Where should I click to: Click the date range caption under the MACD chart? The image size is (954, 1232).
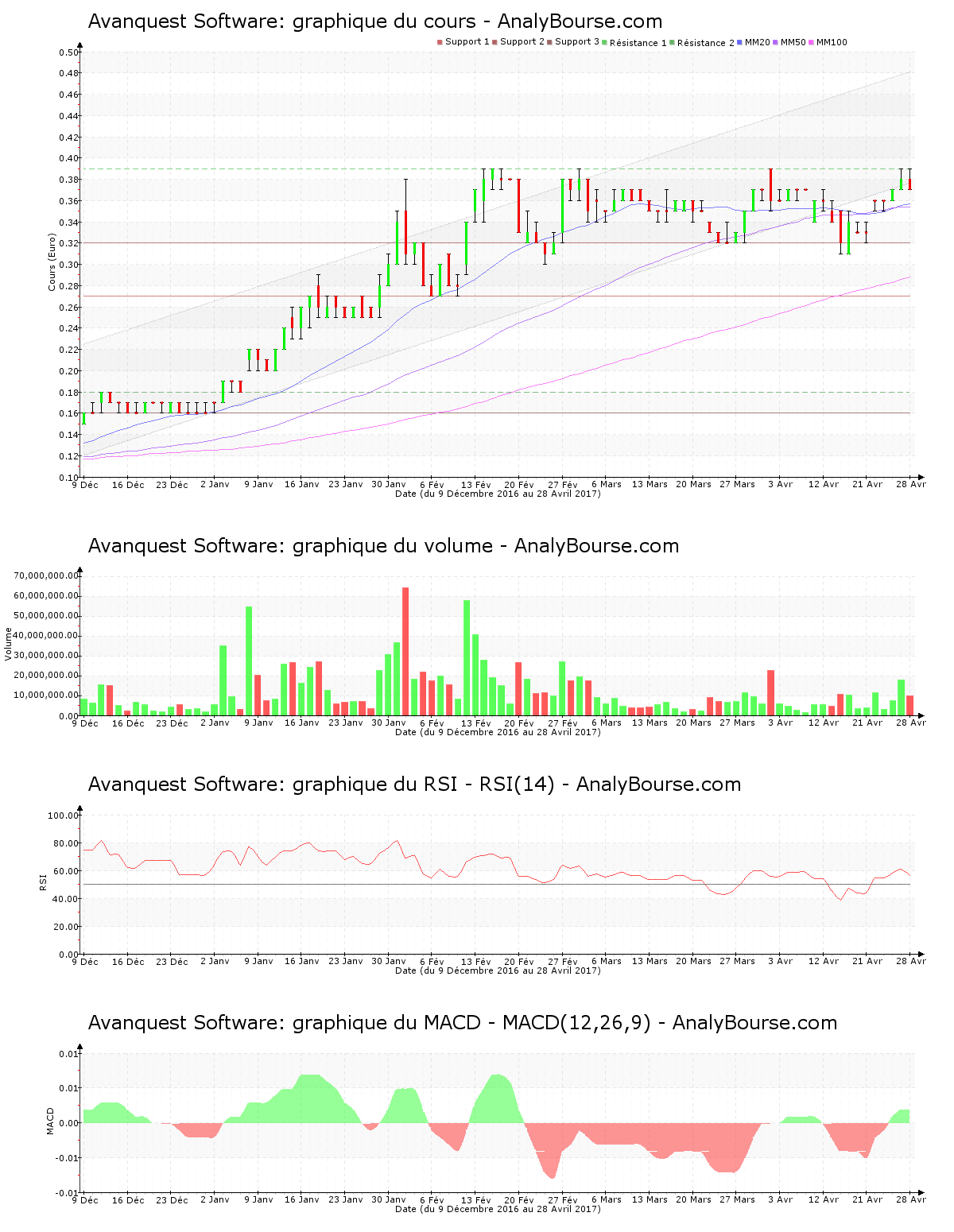(498, 1209)
